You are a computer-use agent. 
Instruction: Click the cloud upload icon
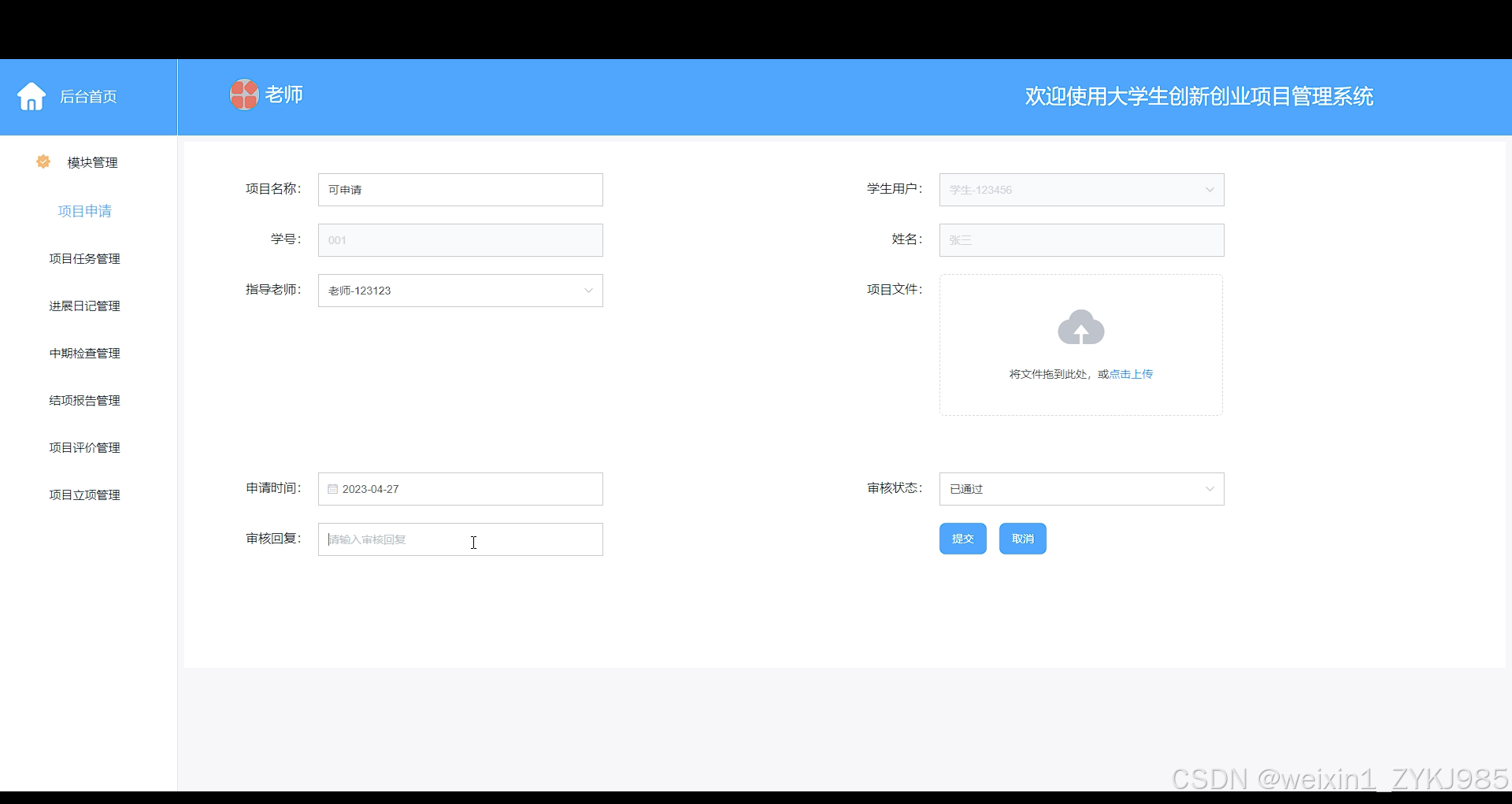(1081, 327)
